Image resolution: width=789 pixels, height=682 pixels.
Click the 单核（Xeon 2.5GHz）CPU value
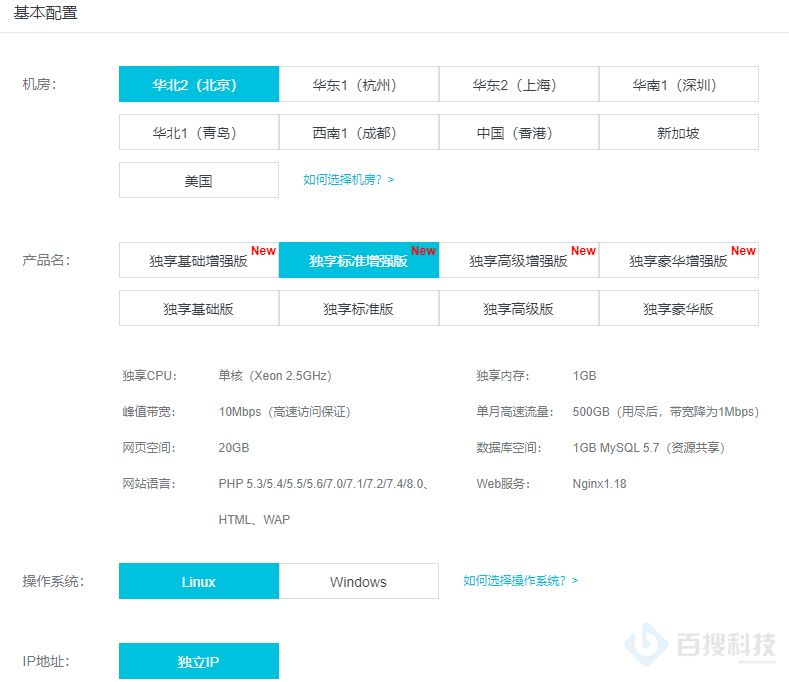tap(275, 376)
